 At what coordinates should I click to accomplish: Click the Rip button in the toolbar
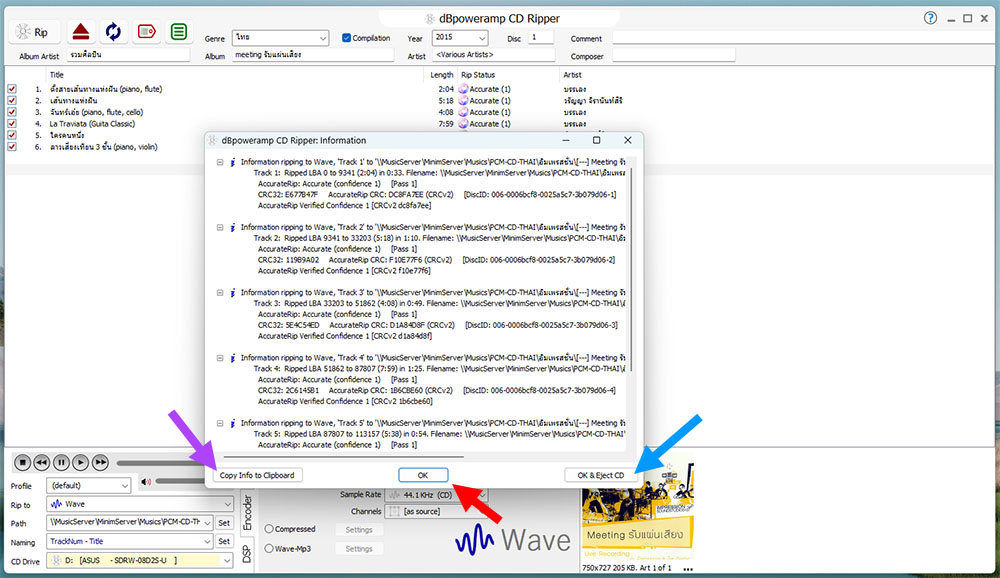tap(31, 32)
